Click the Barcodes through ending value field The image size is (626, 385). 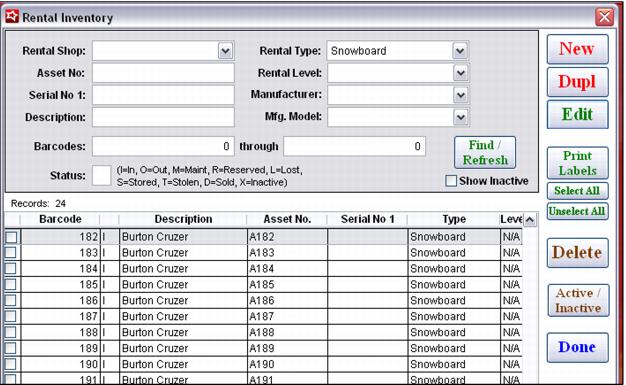point(355,146)
